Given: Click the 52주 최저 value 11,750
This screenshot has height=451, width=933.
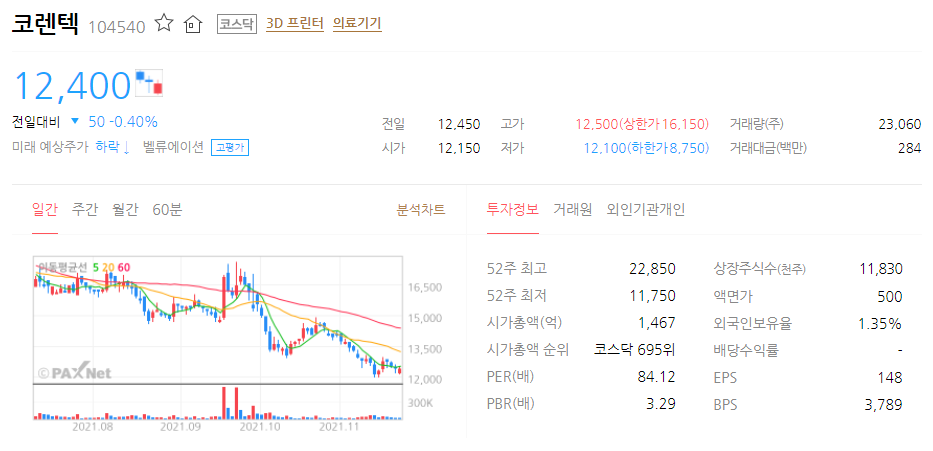Looking at the screenshot, I should coord(653,296).
